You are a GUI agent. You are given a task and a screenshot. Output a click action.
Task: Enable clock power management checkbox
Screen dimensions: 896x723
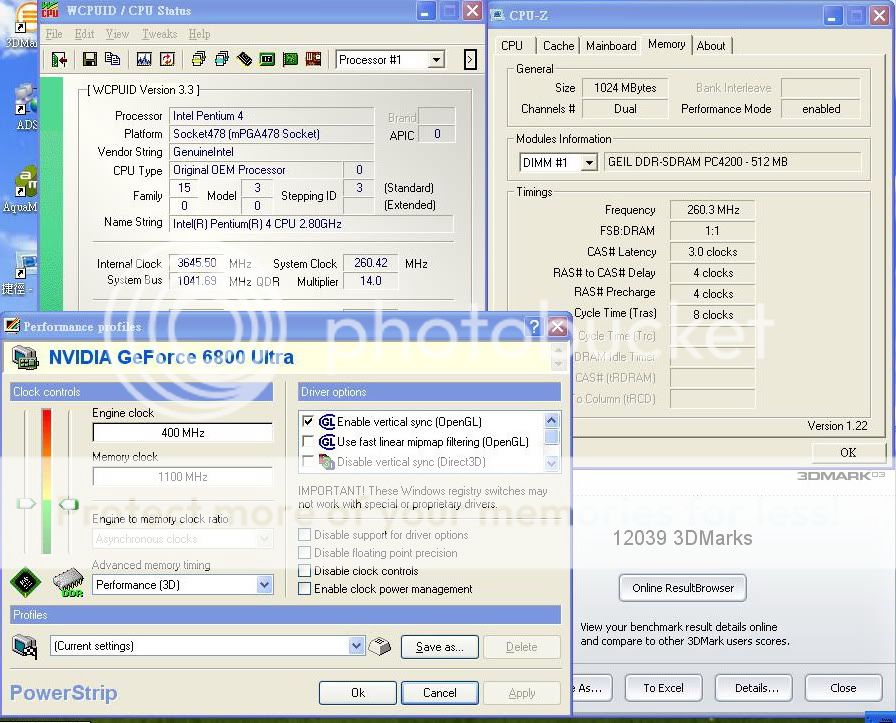pyautogui.click(x=305, y=589)
